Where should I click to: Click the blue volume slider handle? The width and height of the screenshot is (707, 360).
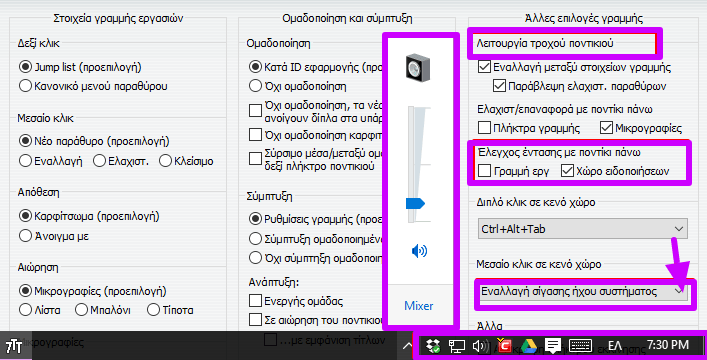[x=415, y=203]
